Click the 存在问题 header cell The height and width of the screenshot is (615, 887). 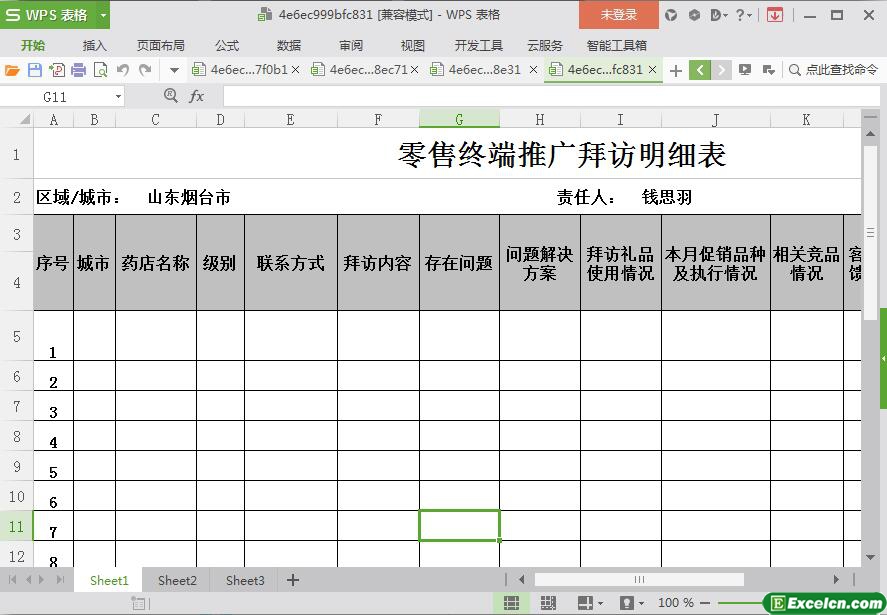click(459, 263)
